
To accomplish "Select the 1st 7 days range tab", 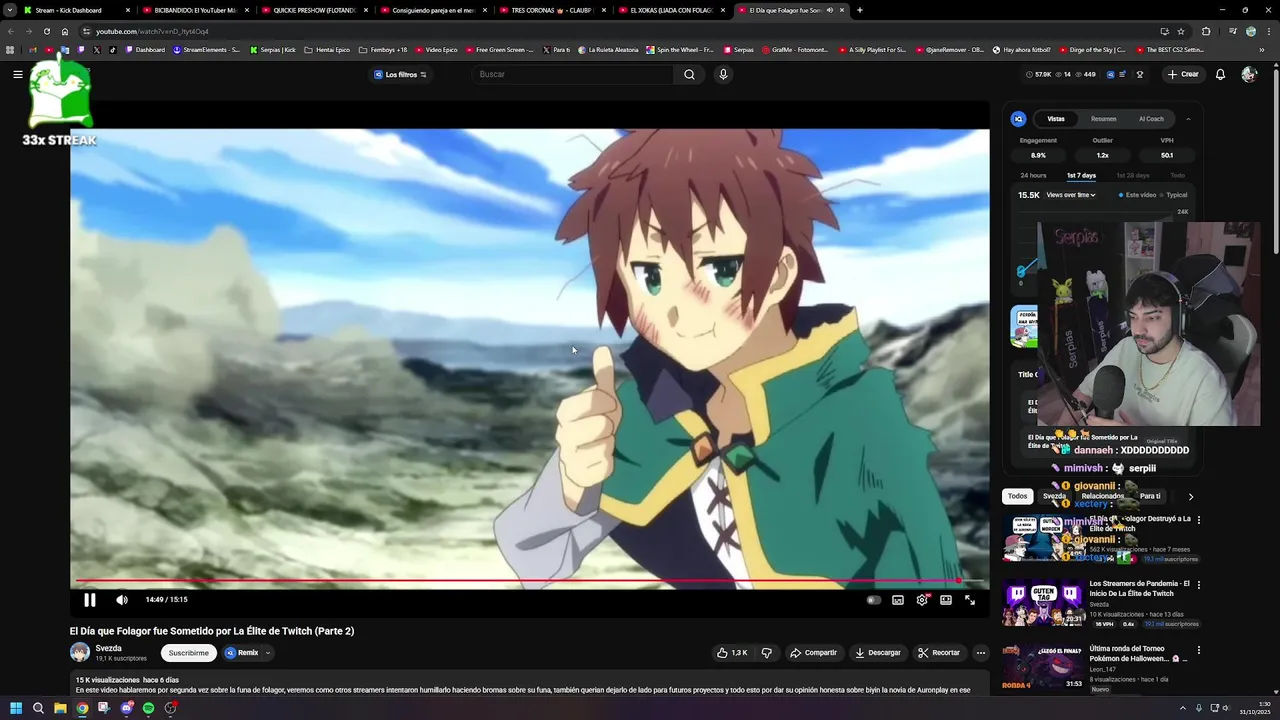I will click(1081, 176).
